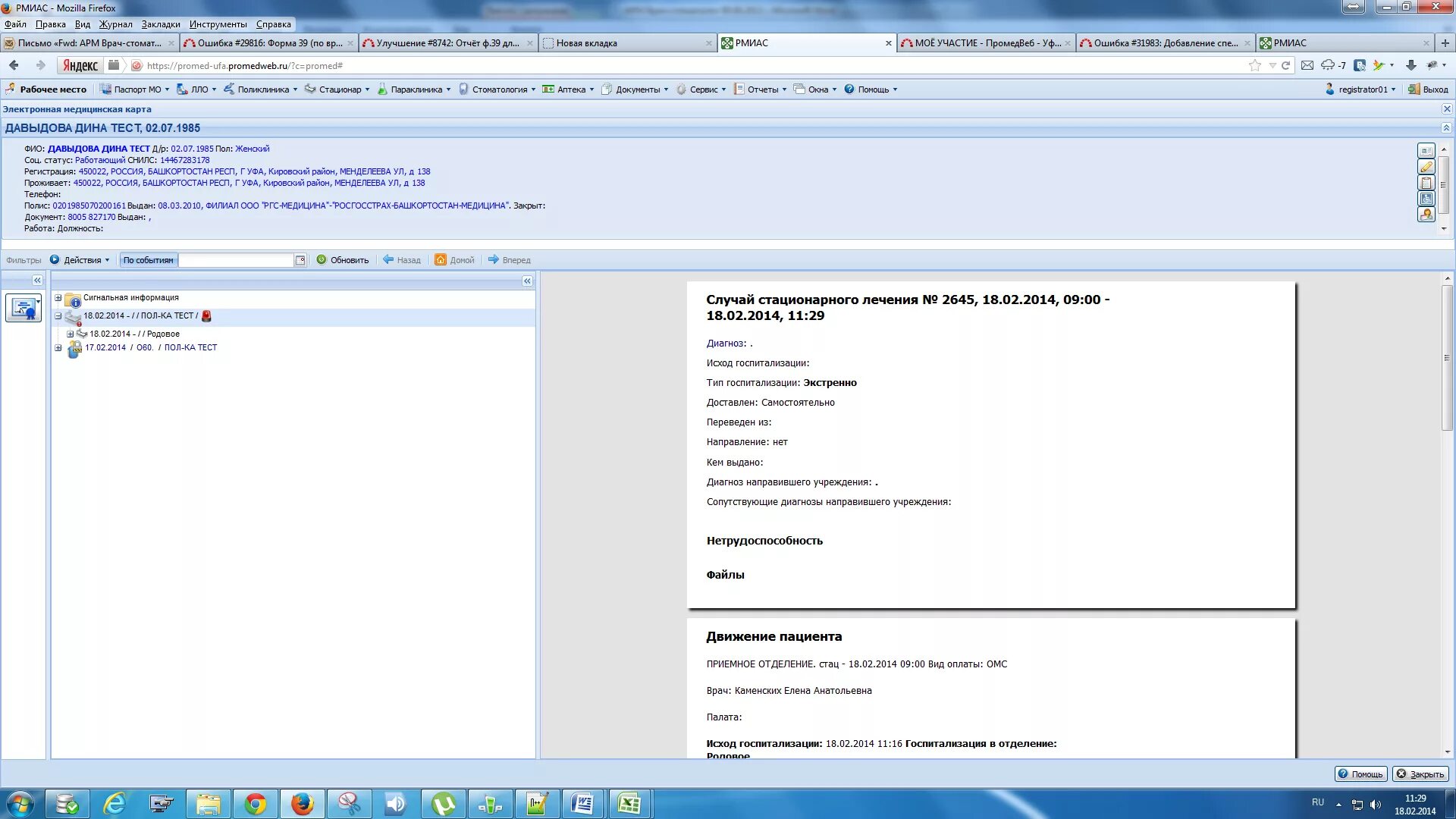Screen dimensions: 1456x819
Task: Toggle the По событиям view mode
Action: coord(149,260)
